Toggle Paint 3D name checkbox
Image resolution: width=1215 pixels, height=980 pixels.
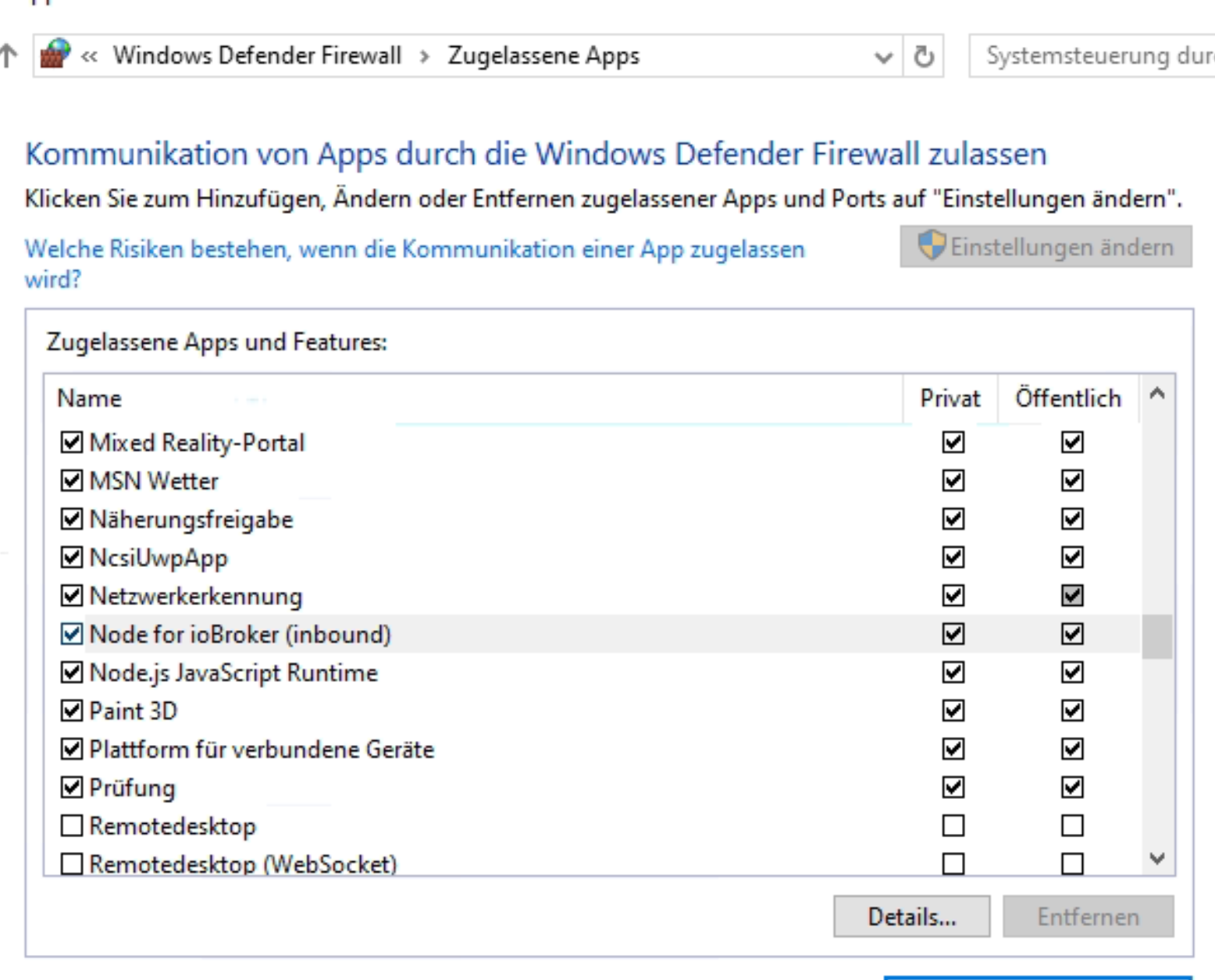(x=71, y=711)
